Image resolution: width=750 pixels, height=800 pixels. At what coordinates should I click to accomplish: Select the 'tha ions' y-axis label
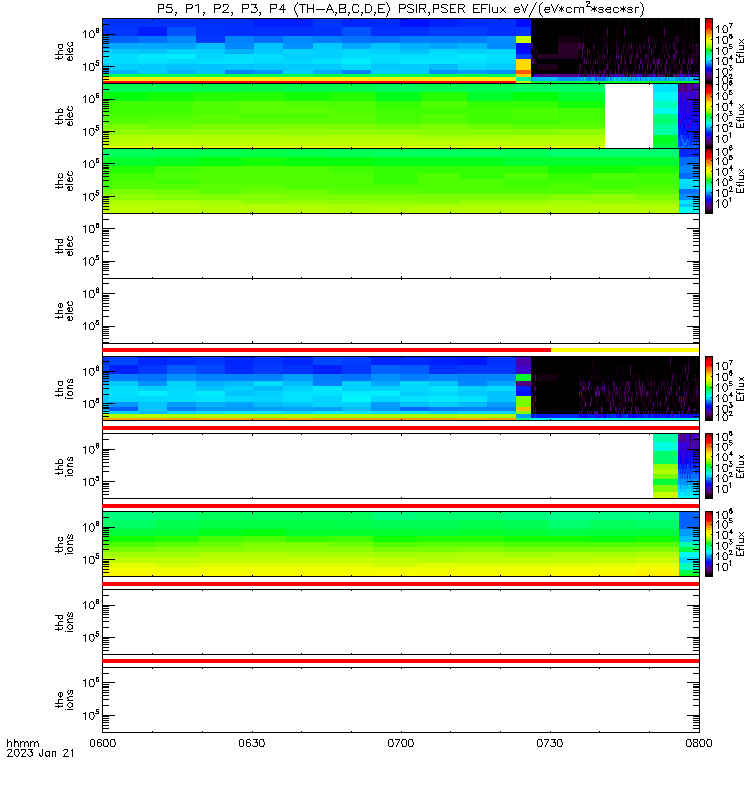pyautogui.click(x=65, y=388)
